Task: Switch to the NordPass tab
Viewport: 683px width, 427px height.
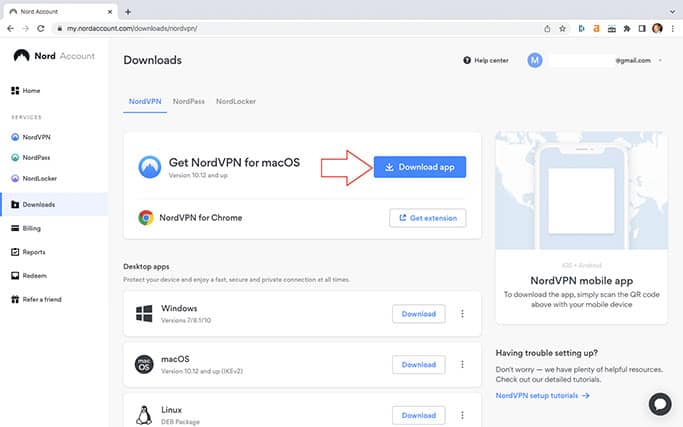Action: tap(189, 101)
